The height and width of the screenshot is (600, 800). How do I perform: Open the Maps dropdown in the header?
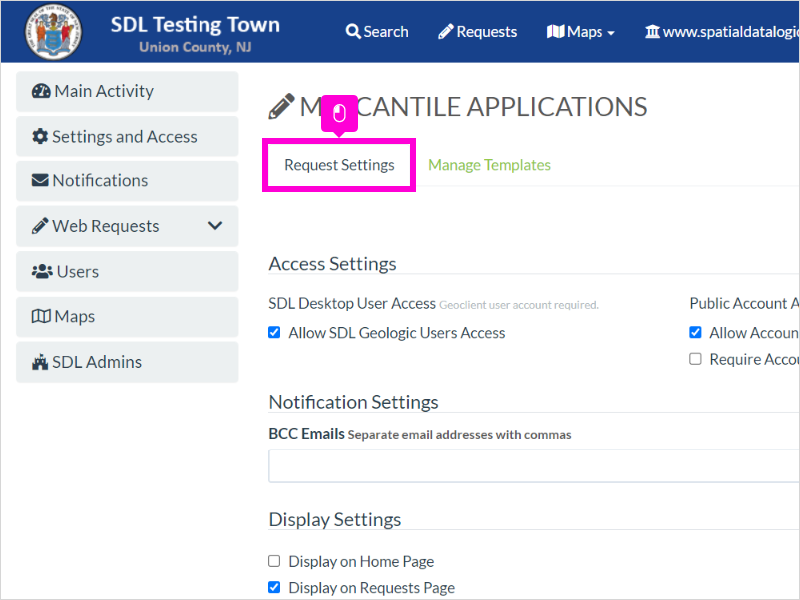pyautogui.click(x=581, y=32)
